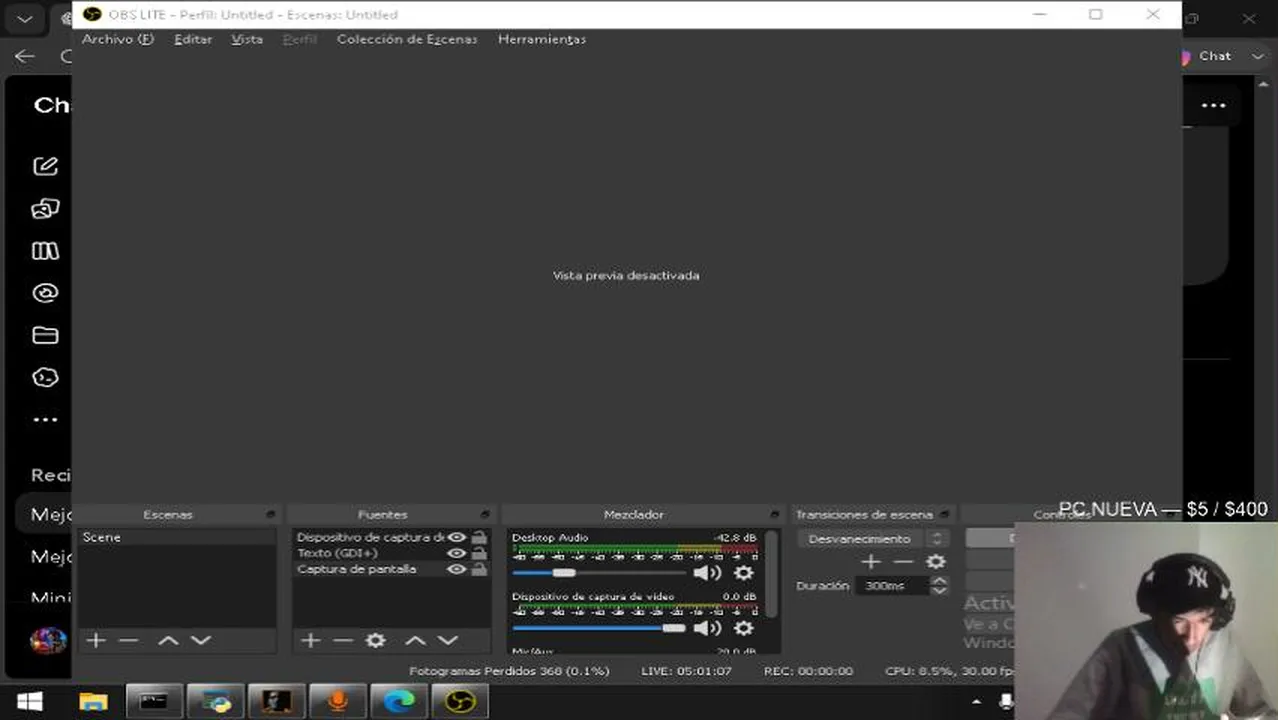Toggle visibility of Texto (GDI+) source
The width and height of the screenshot is (1278, 720).
pos(457,553)
